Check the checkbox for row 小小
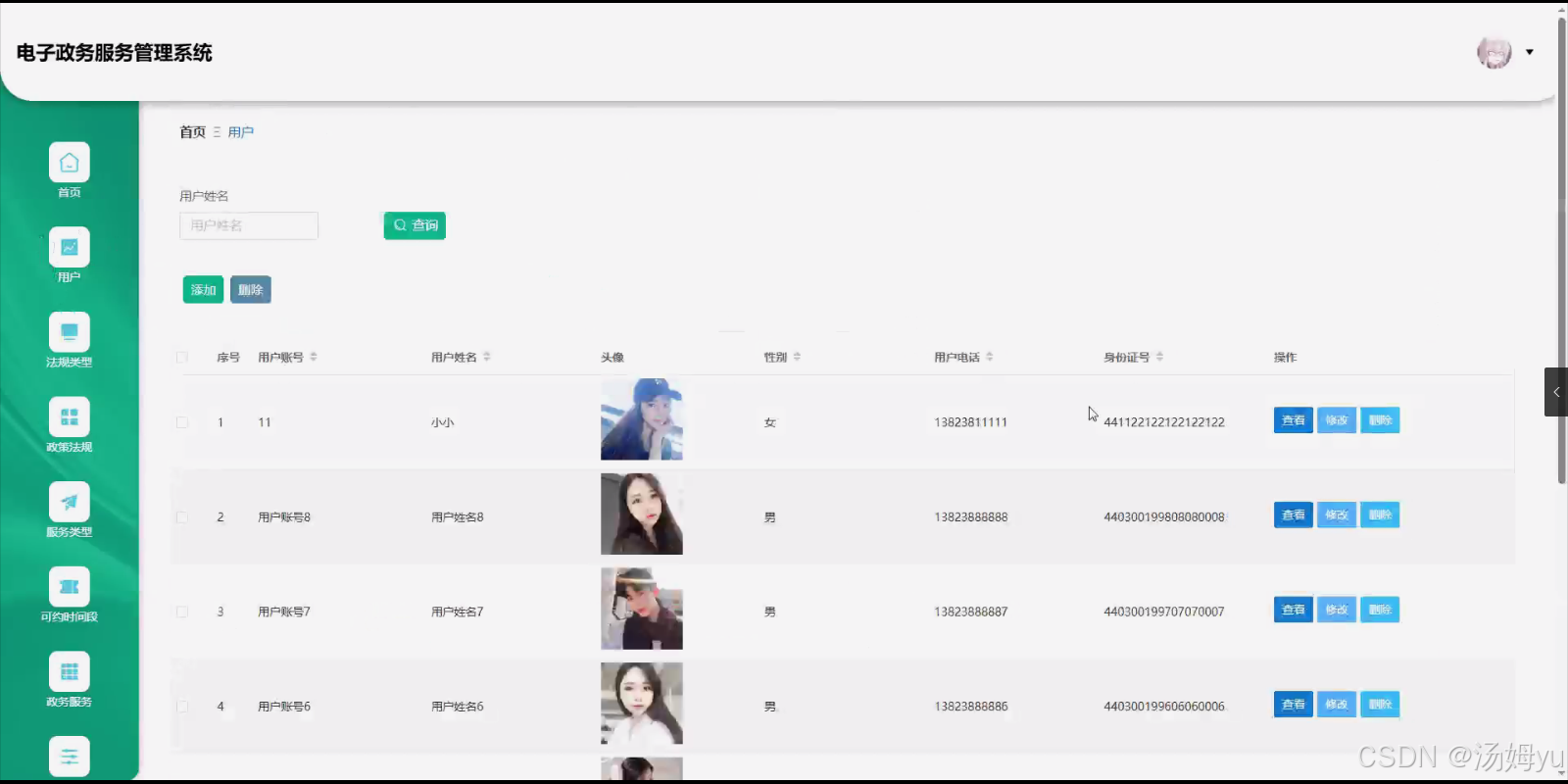The image size is (1568, 784). pyautogui.click(x=181, y=422)
